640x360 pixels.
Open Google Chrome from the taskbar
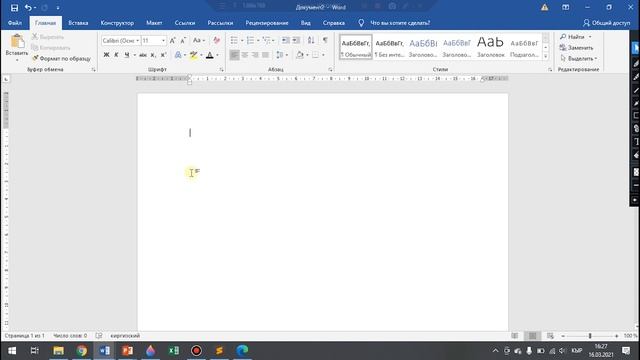[82, 351]
